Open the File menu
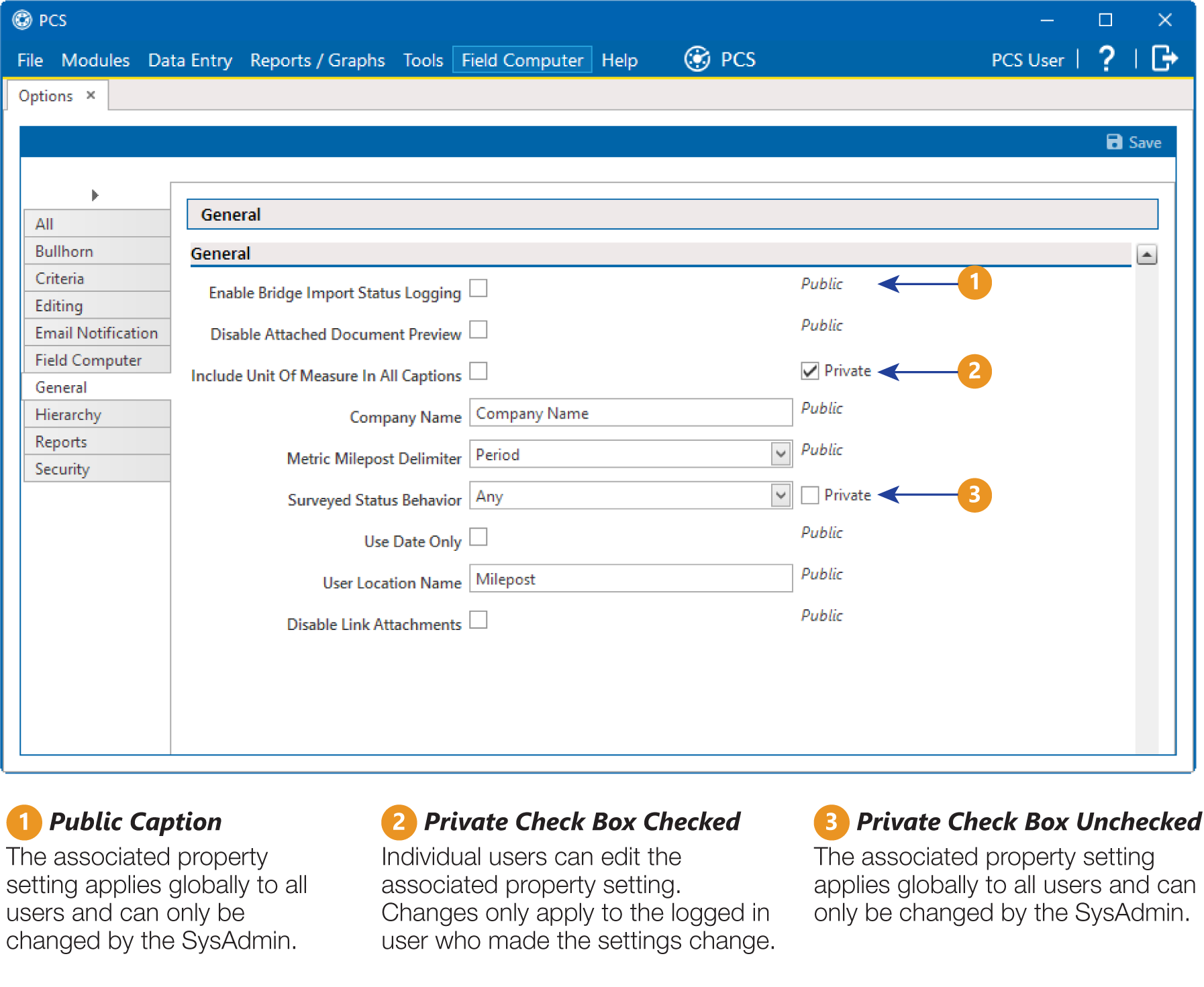This screenshot has height=987, width=1204. click(30, 60)
